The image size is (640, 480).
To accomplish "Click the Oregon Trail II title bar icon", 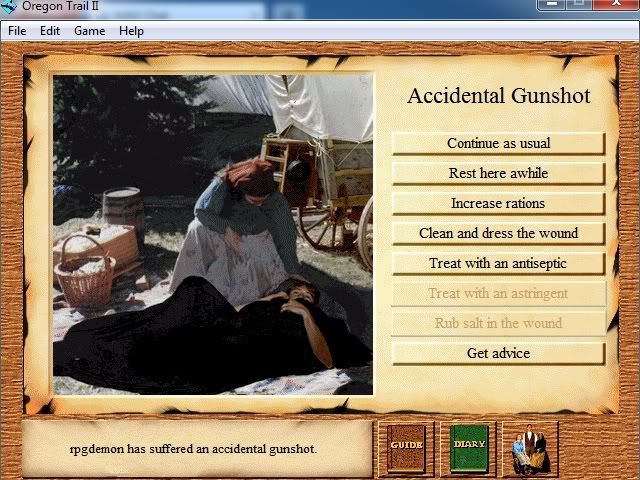I will tap(9, 6).
